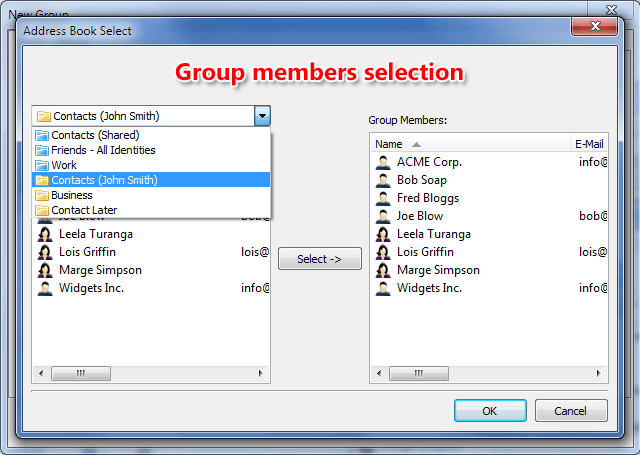Click the Contact Later yellow folder icon
This screenshot has height=455, width=640.
click(x=42, y=210)
